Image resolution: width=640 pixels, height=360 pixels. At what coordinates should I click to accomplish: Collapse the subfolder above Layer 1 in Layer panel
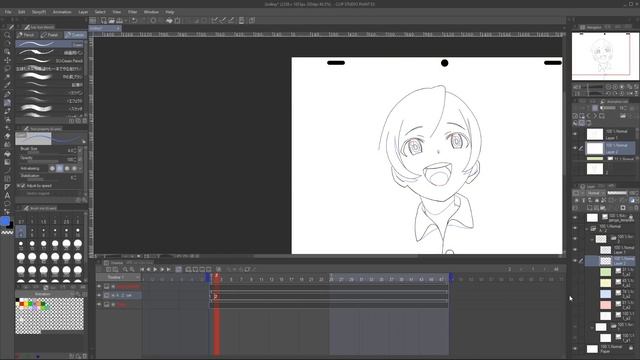point(592,239)
